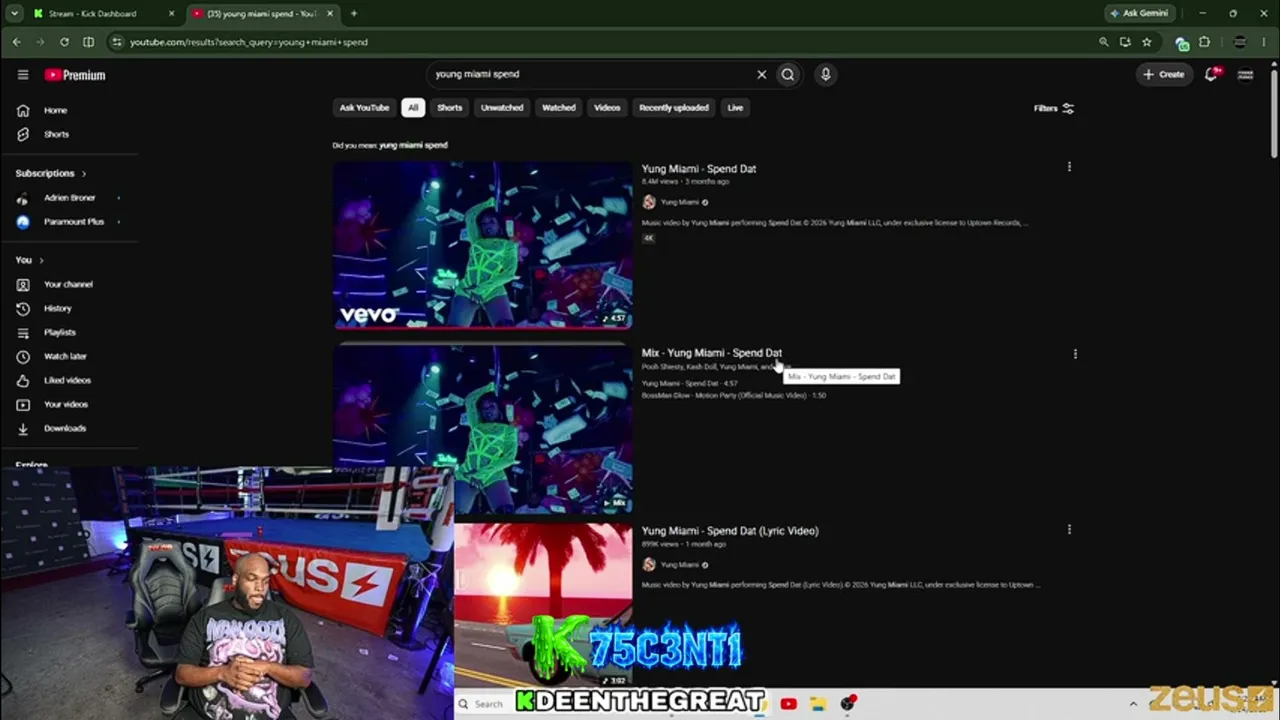
Task: Open the Yung Miami - Spend Dat (Lyric Video) title
Action: coord(730,531)
